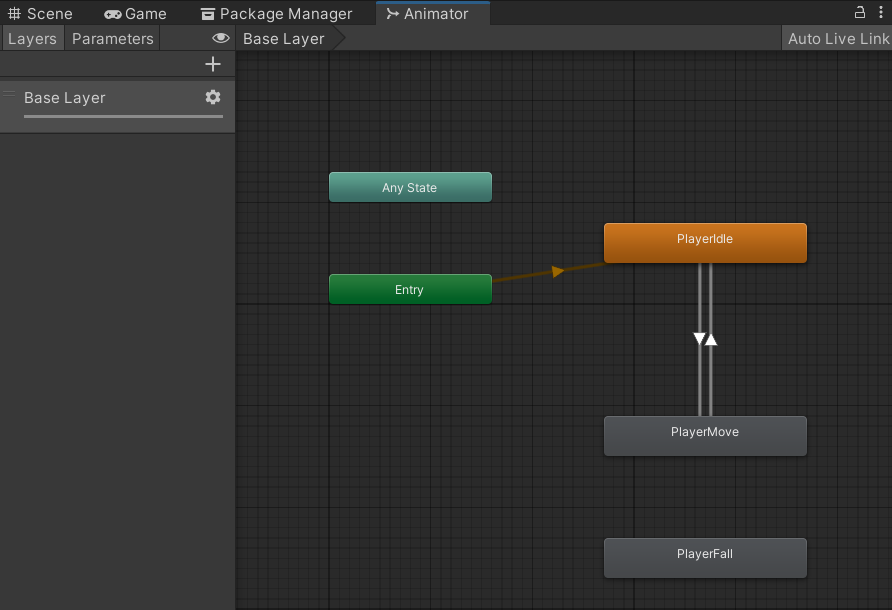Select the PlayerFall state node
The image size is (892, 610).
pos(705,558)
